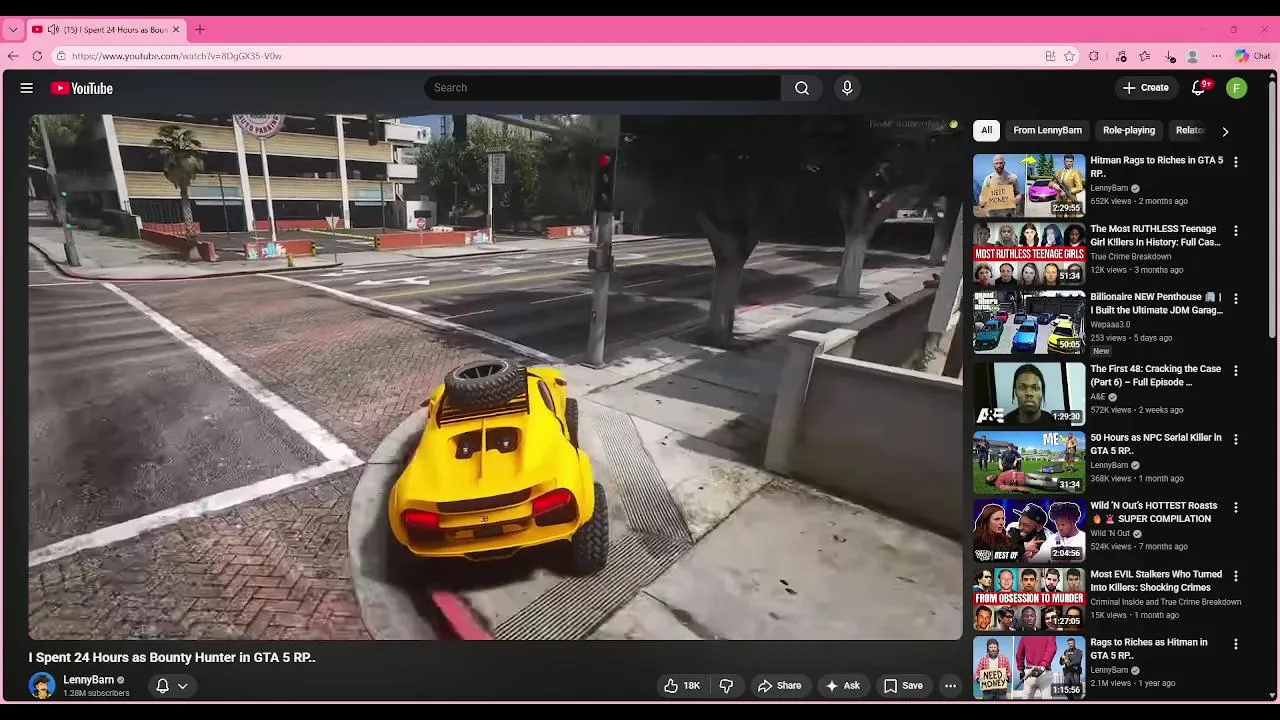Go to YouTube home via logo
The image size is (1280, 720).
pos(82,88)
